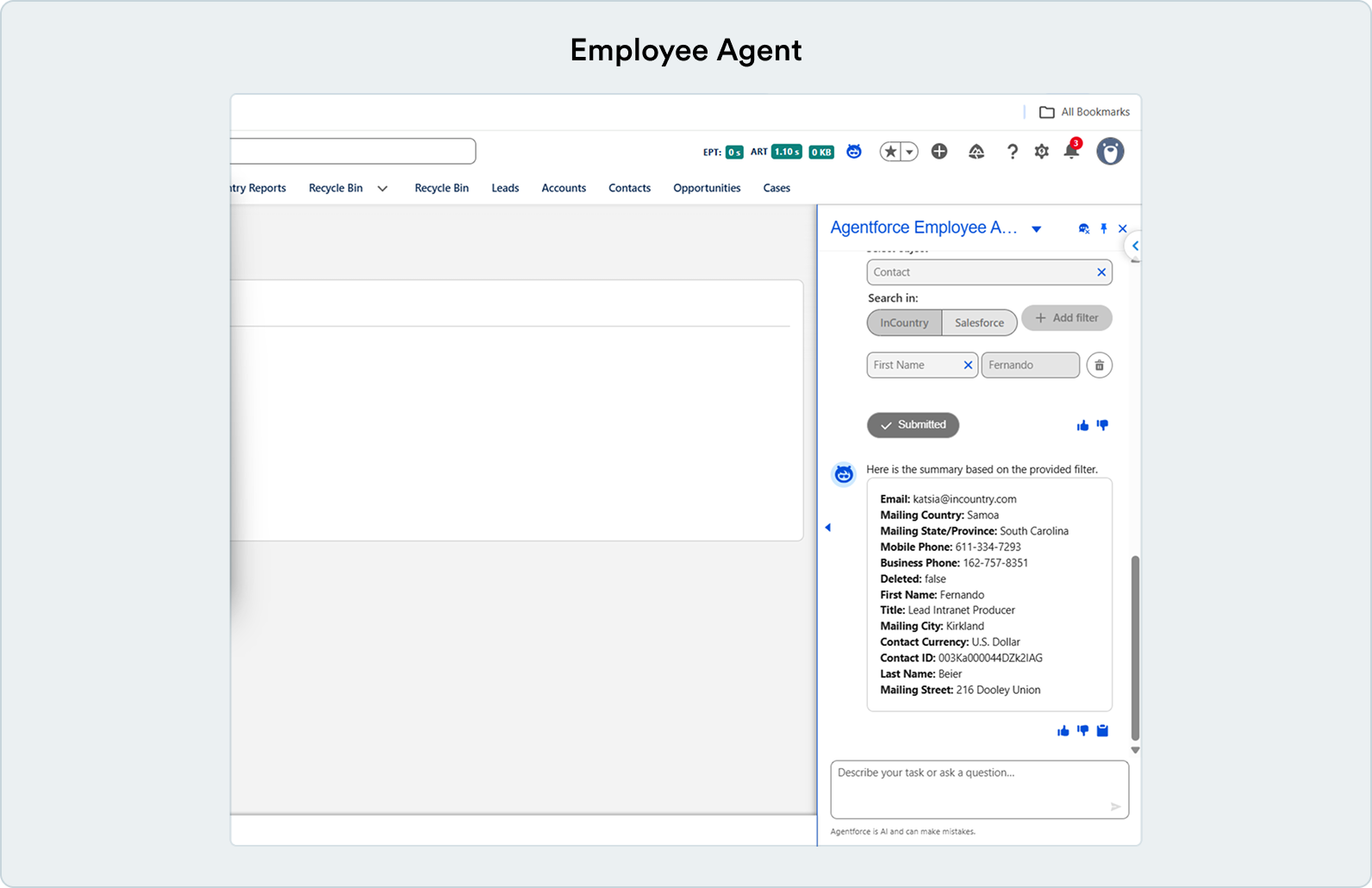Open the Leads tab

coord(505,188)
